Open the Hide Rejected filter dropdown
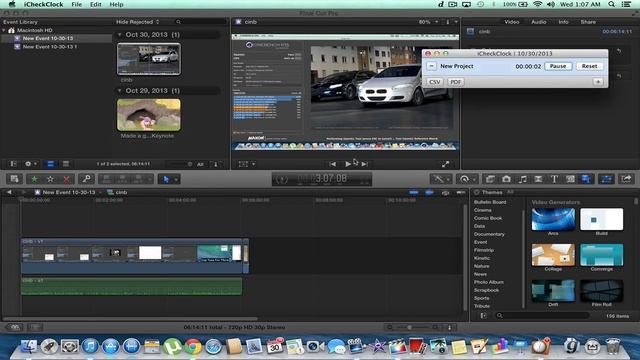Viewport: 640px width, 360px height. click(x=138, y=22)
